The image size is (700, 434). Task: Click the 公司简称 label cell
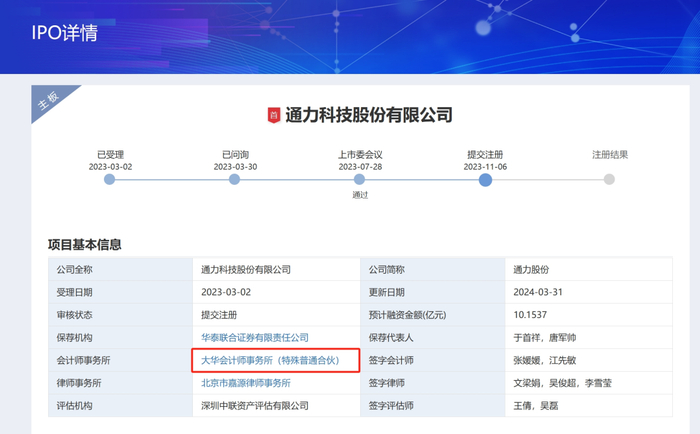click(x=433, y=269)
